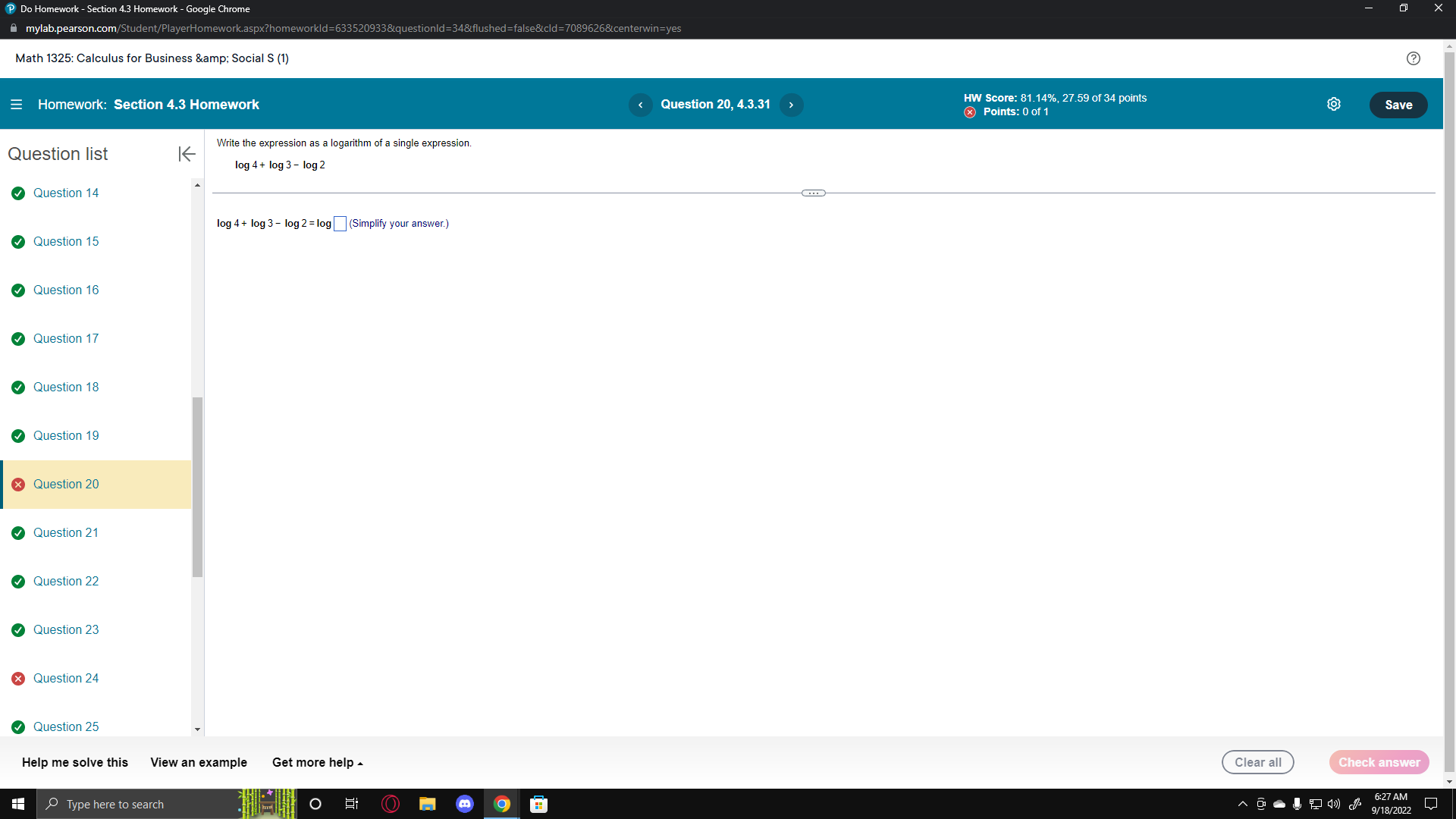The height and width of the screenshot is (819, 1456).
Task: Click the log answer input box
Action: (340, 224)
